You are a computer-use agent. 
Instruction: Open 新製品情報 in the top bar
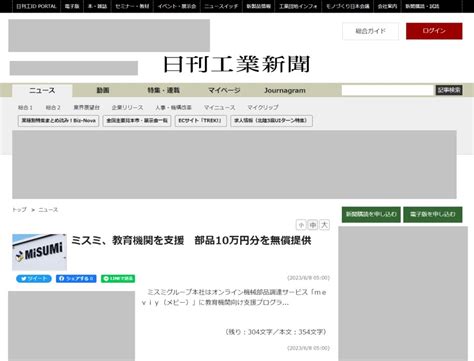[258, 6]
